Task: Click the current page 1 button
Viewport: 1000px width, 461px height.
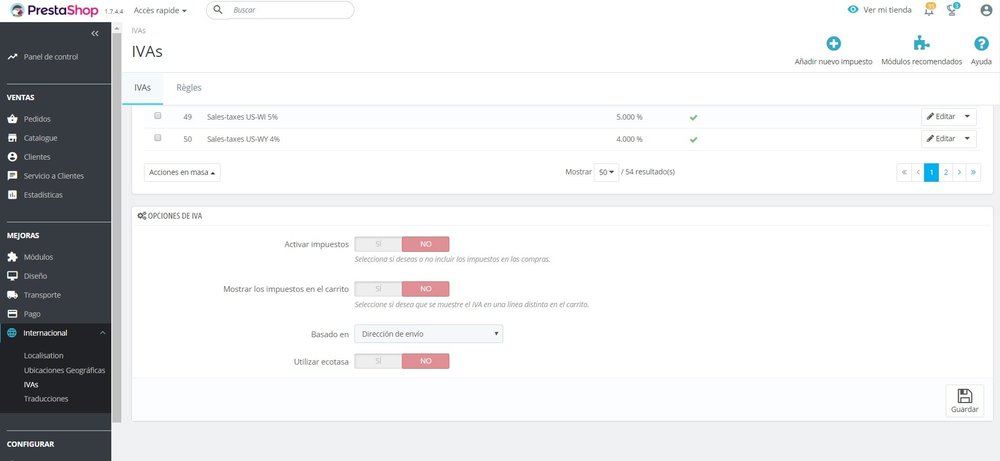Action: pos(932,173)
